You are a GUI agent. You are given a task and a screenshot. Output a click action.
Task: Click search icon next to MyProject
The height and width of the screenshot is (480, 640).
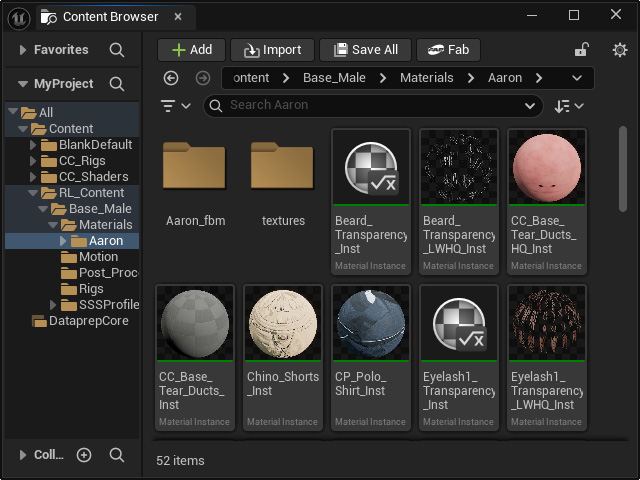[x=117, y=84]
